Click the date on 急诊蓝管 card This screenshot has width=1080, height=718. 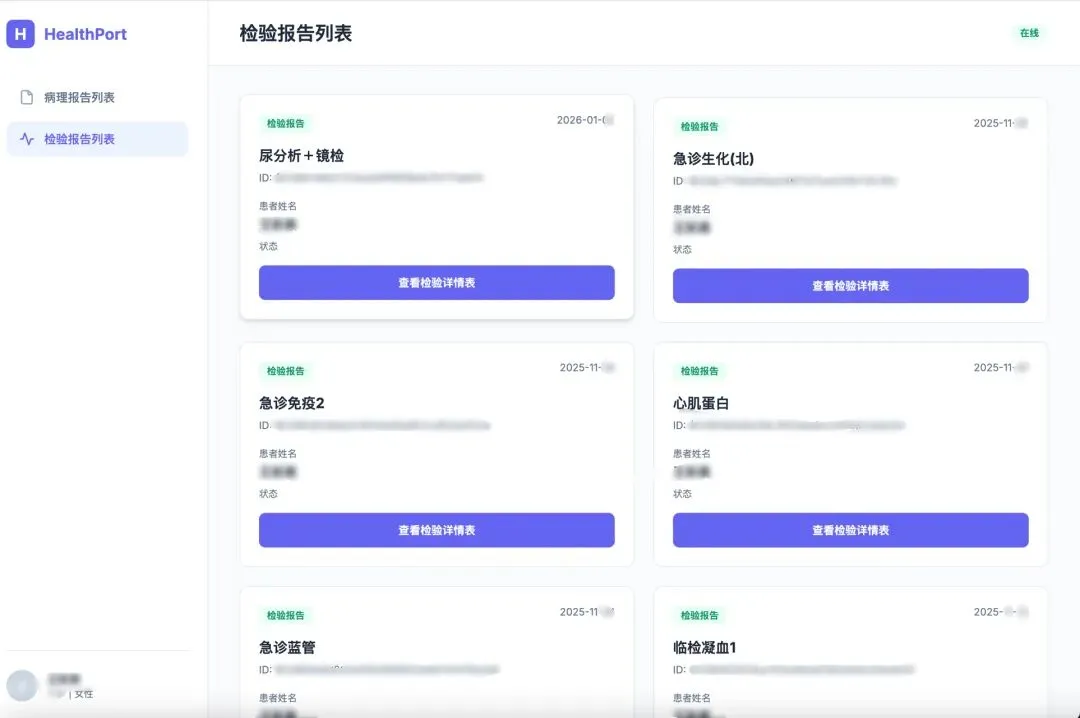click(587, 612)
